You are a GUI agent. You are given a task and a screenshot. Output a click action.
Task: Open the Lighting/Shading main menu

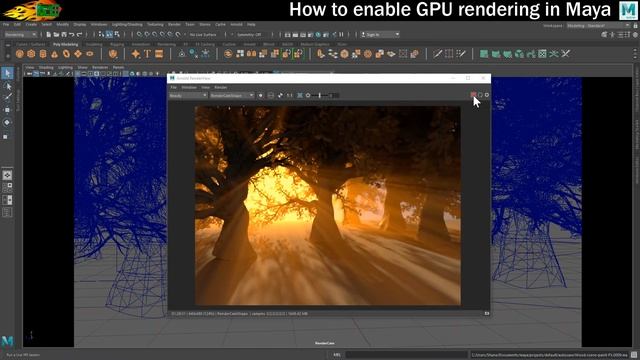click(127, 24)
